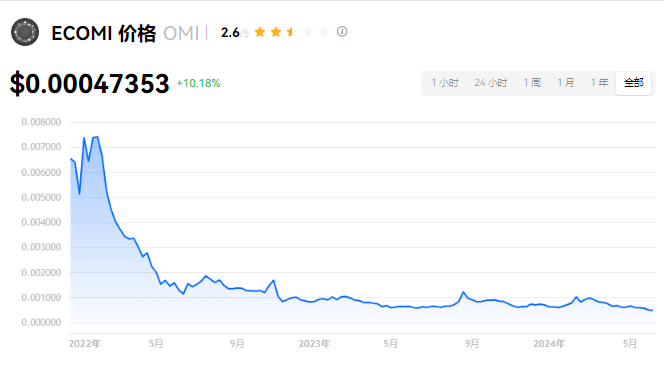Click the 0.000000 y-axis label
The image size is (664, 368).
point(42,323)
